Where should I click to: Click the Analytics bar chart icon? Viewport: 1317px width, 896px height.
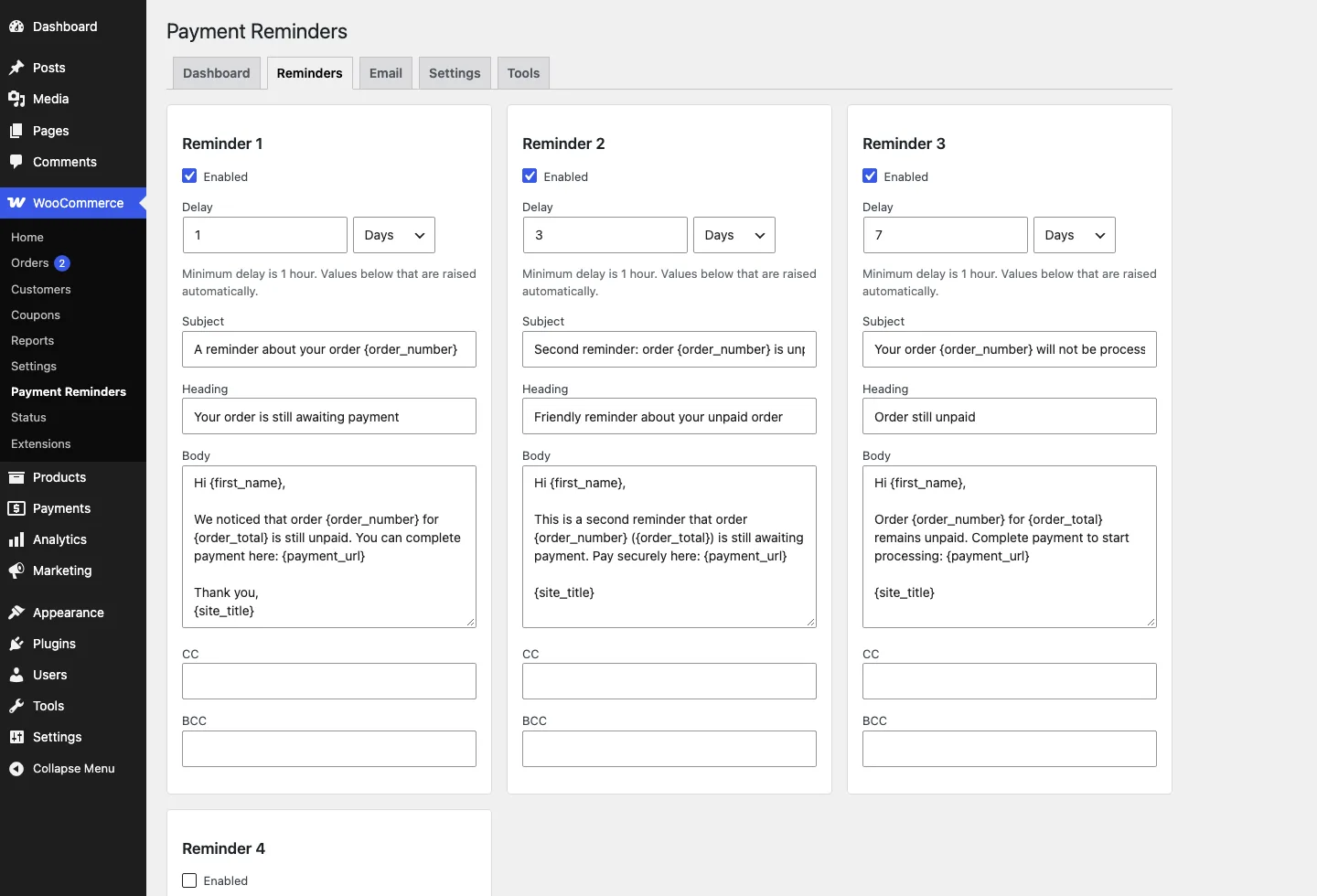(16, 539)
